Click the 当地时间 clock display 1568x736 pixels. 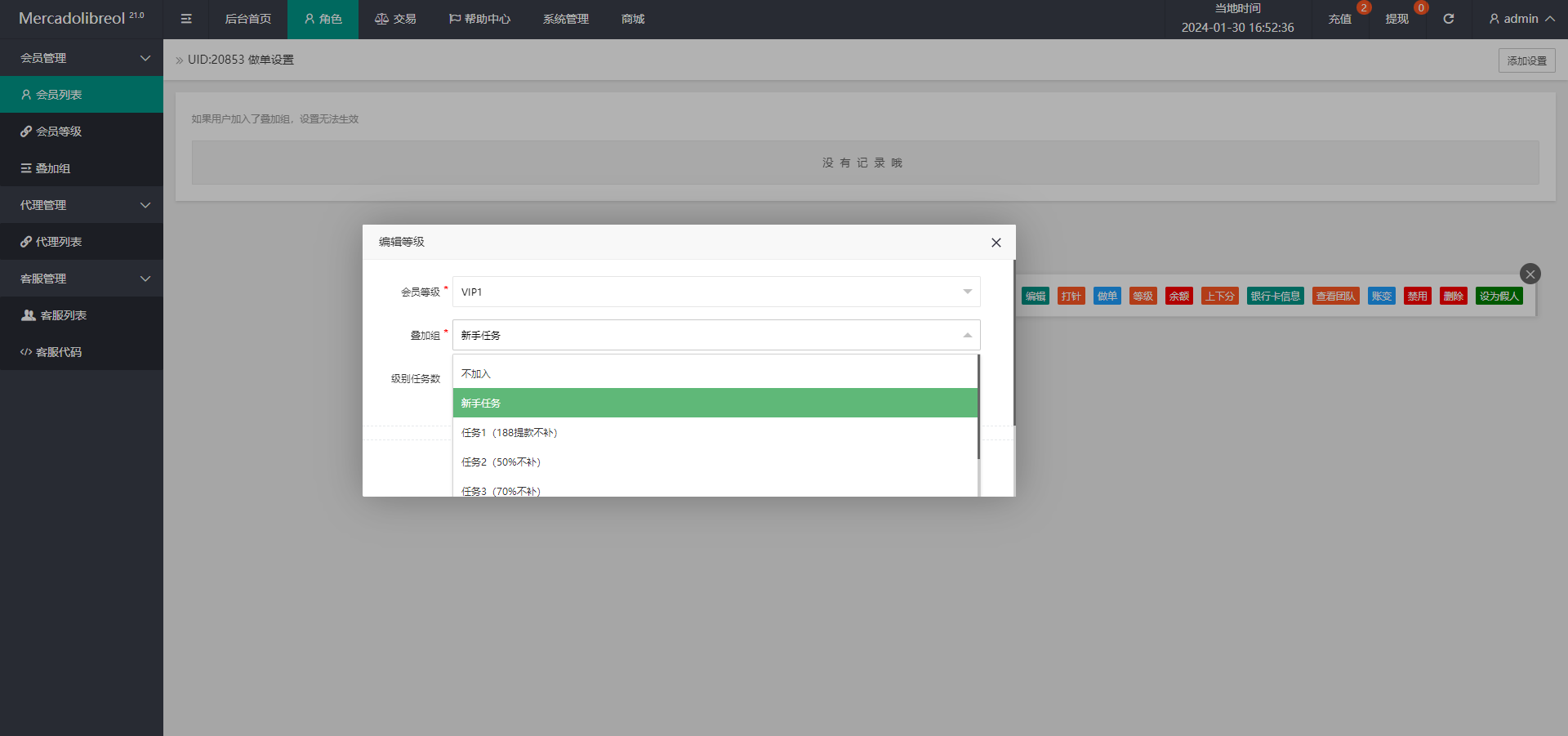(x=1237, y=19)
